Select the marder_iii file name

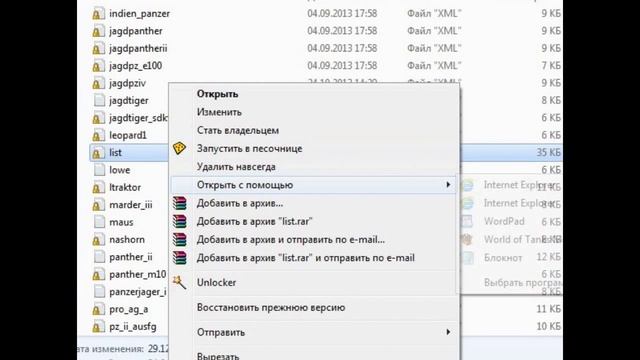(131, 205)
